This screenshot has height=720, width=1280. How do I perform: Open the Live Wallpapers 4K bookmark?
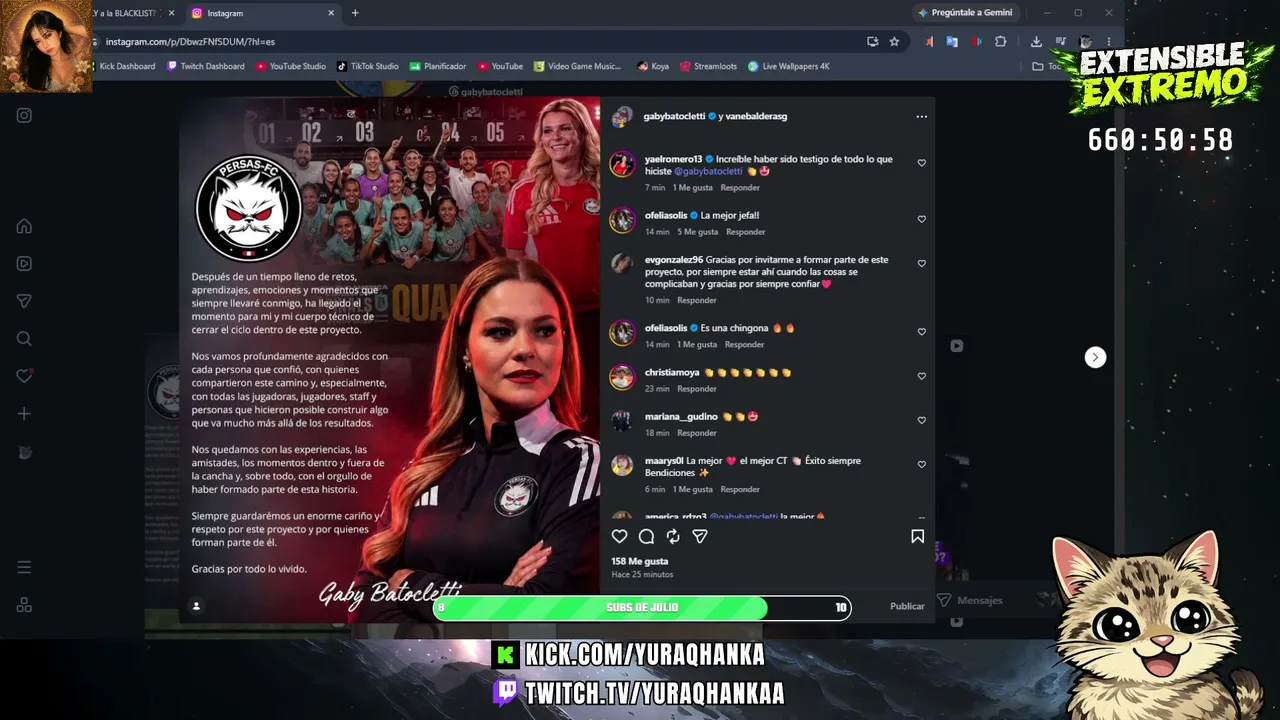coord(789,66)
